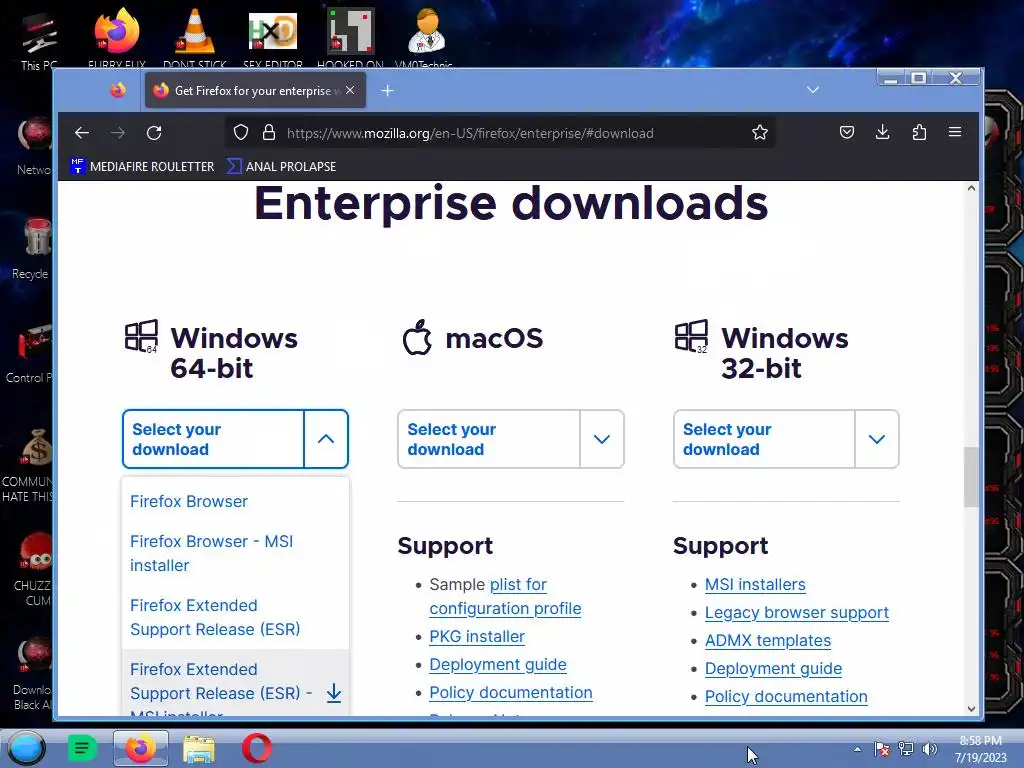Click the scrollbar up arrow

[971, 188]
